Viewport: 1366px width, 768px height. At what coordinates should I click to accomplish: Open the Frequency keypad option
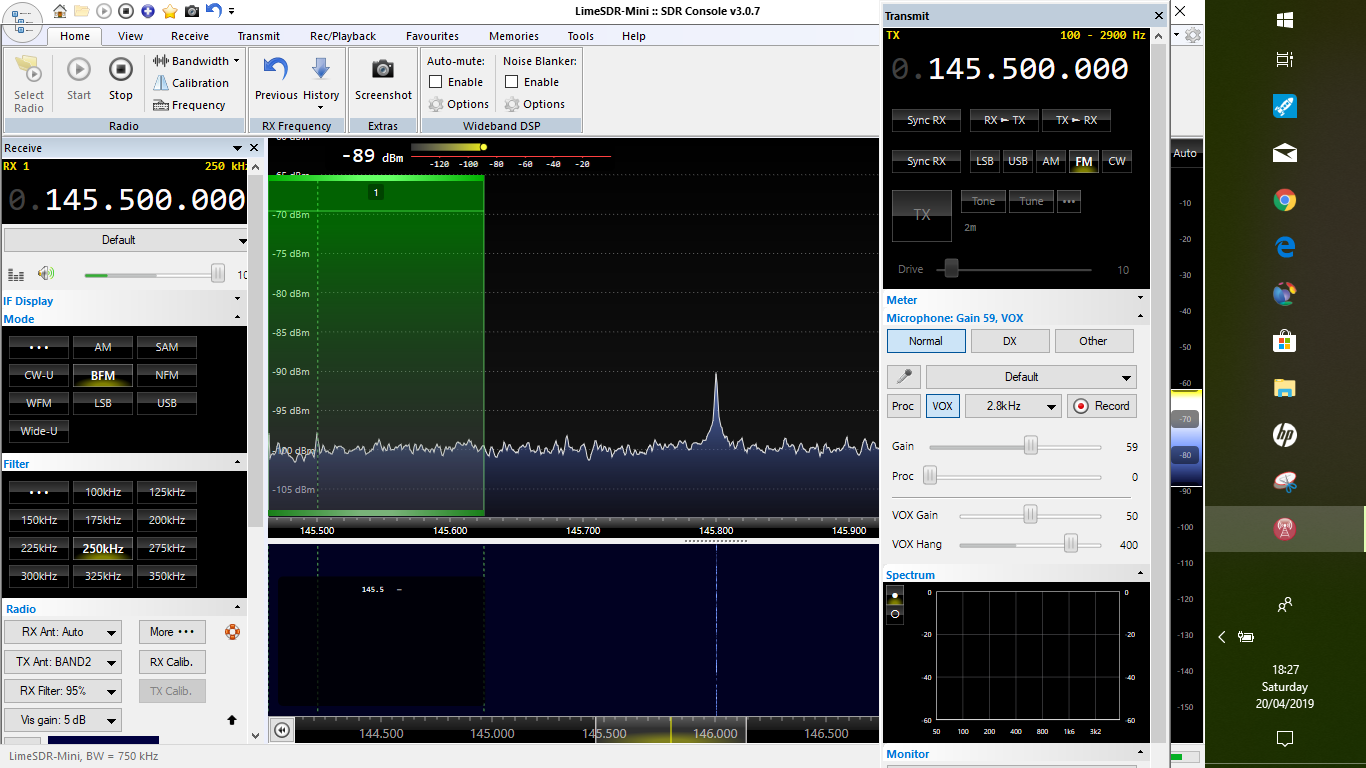(189, 105)
